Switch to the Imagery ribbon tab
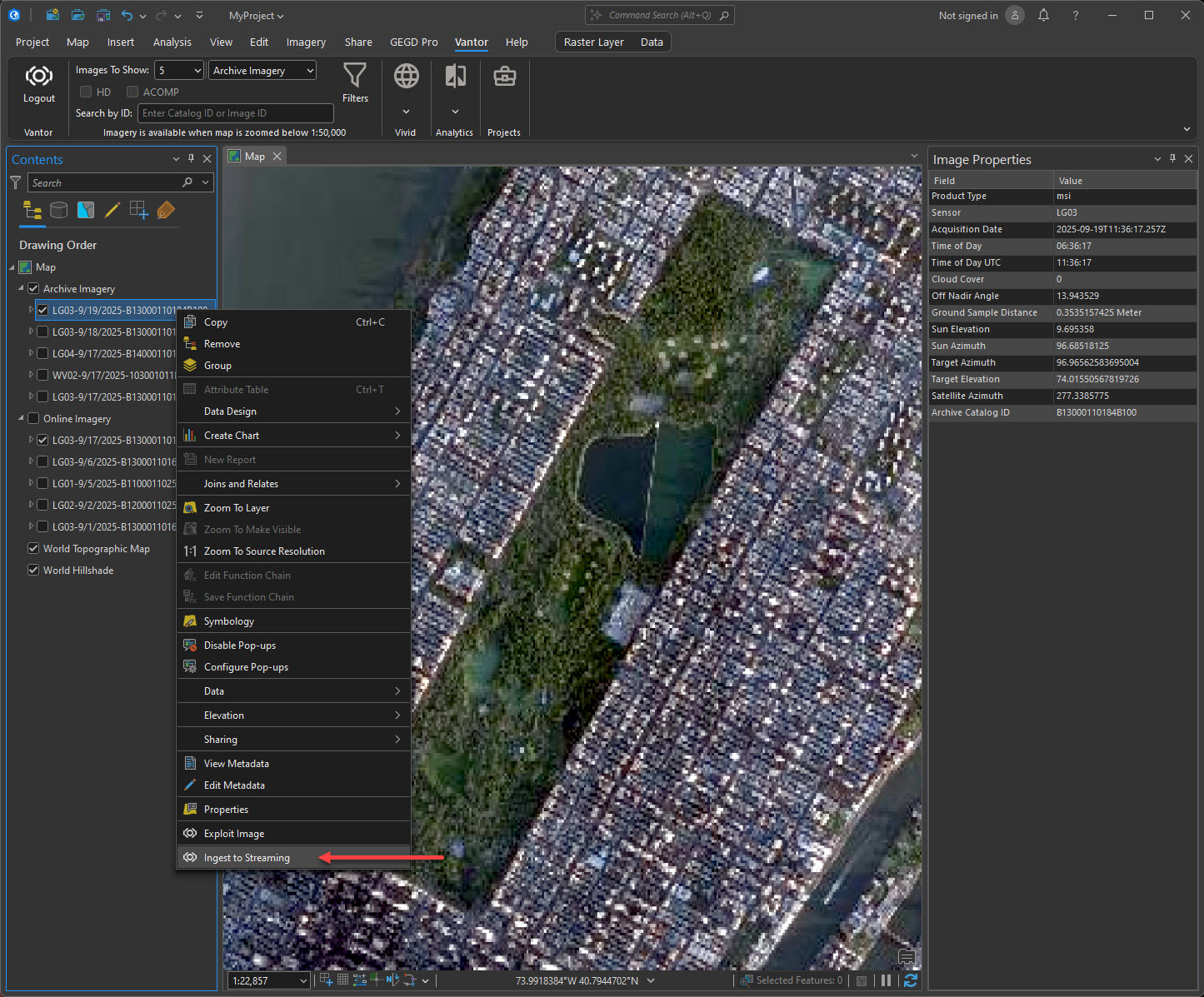The height and width of the screenshot is (997, 1204). click(306, 42)
